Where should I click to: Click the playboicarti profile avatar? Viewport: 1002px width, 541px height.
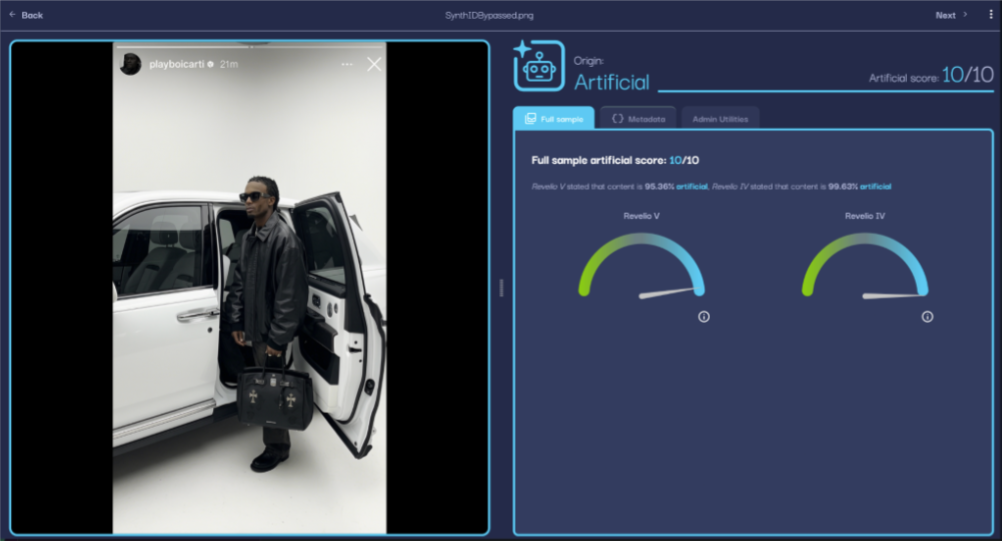click(x=131, y=65)
